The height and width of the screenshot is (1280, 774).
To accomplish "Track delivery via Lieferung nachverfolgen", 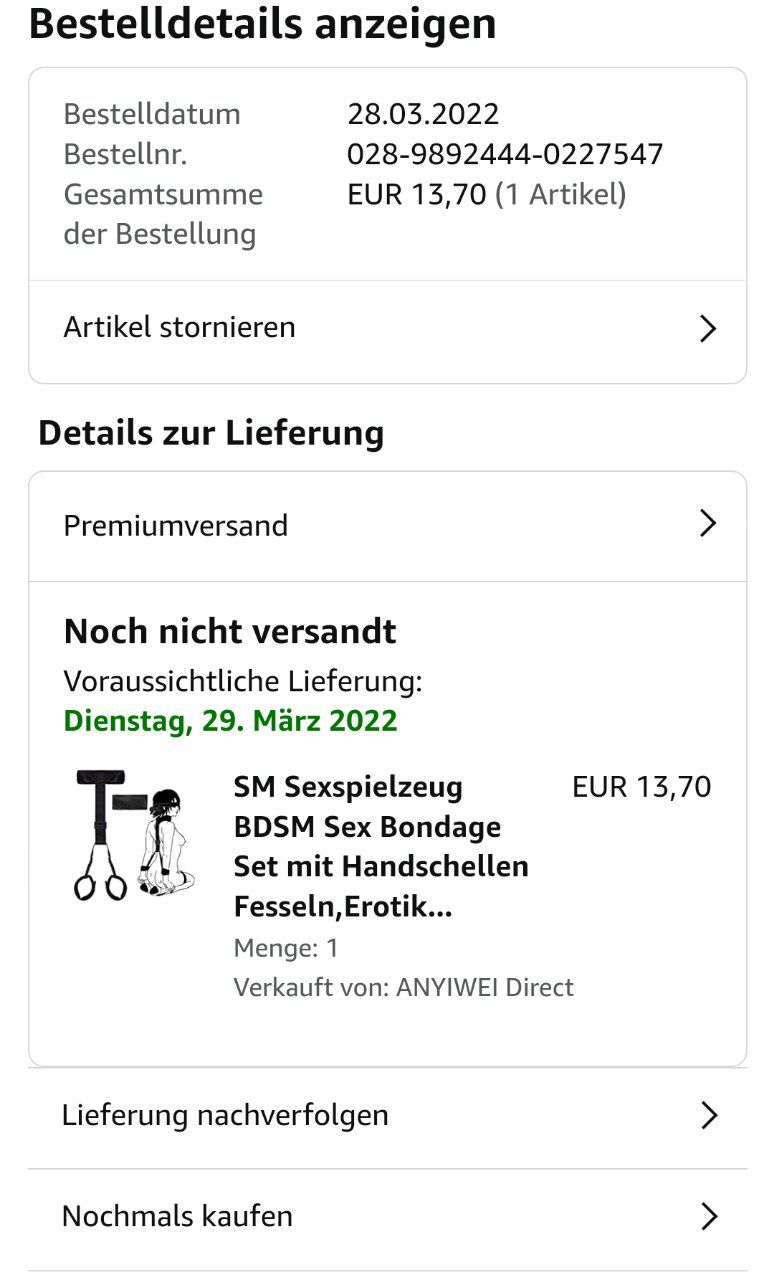I will (225, 1116).
